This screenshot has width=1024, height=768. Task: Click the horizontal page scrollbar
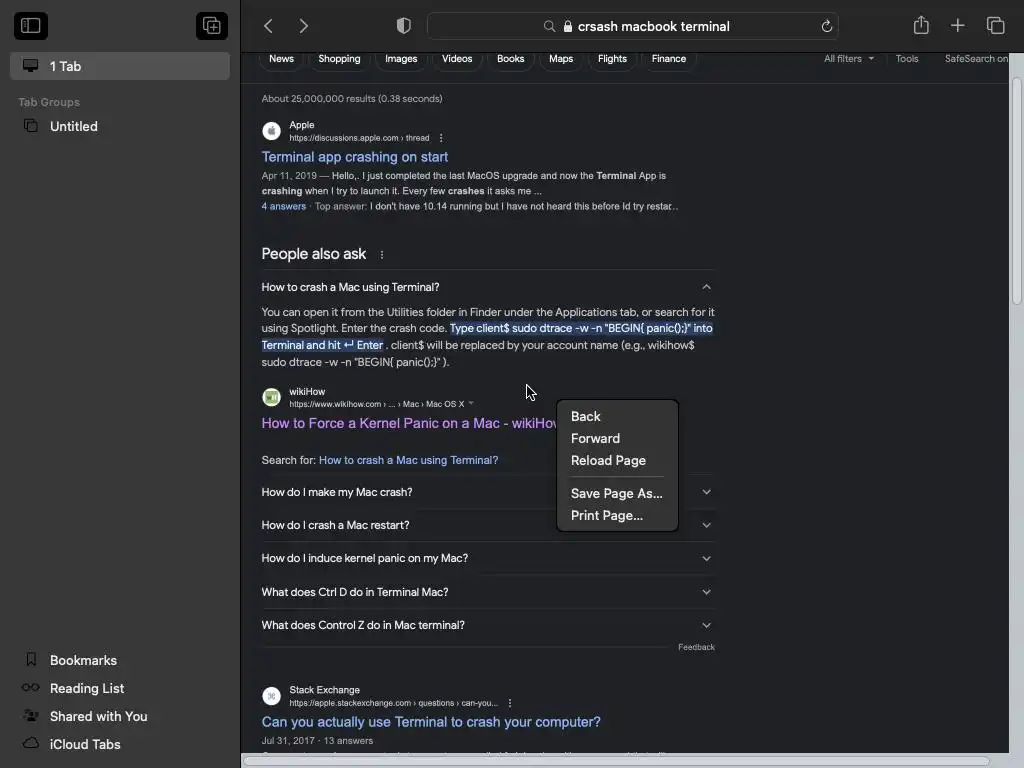coord(615,761)
